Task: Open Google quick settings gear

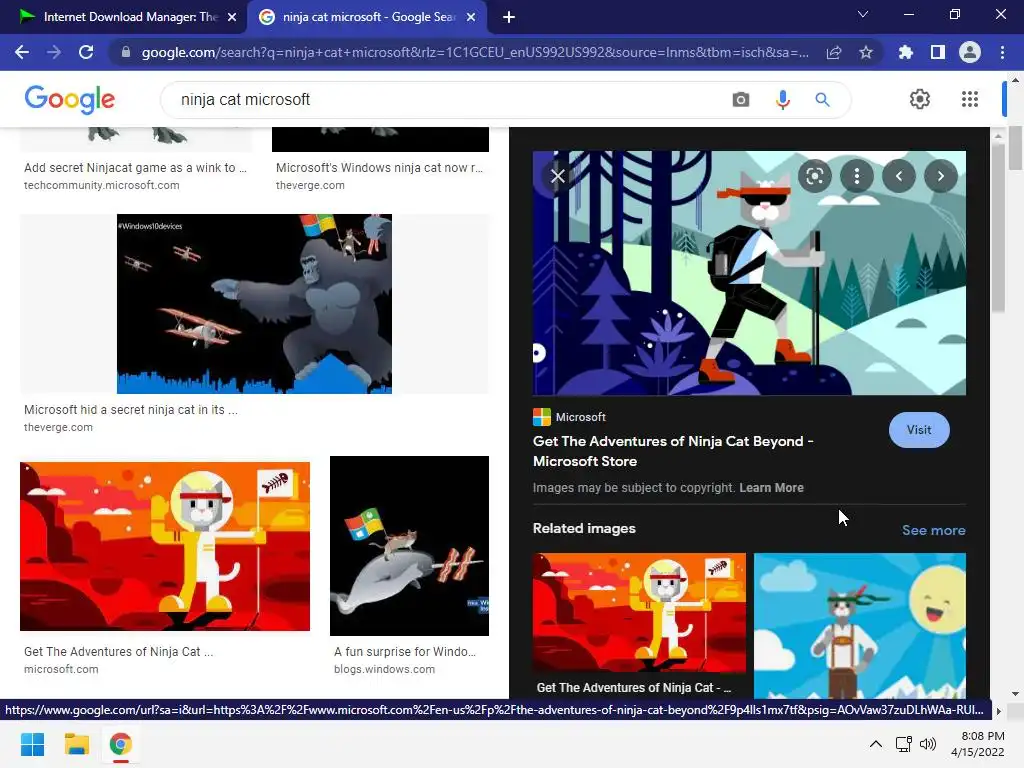Action: (920, 99)
